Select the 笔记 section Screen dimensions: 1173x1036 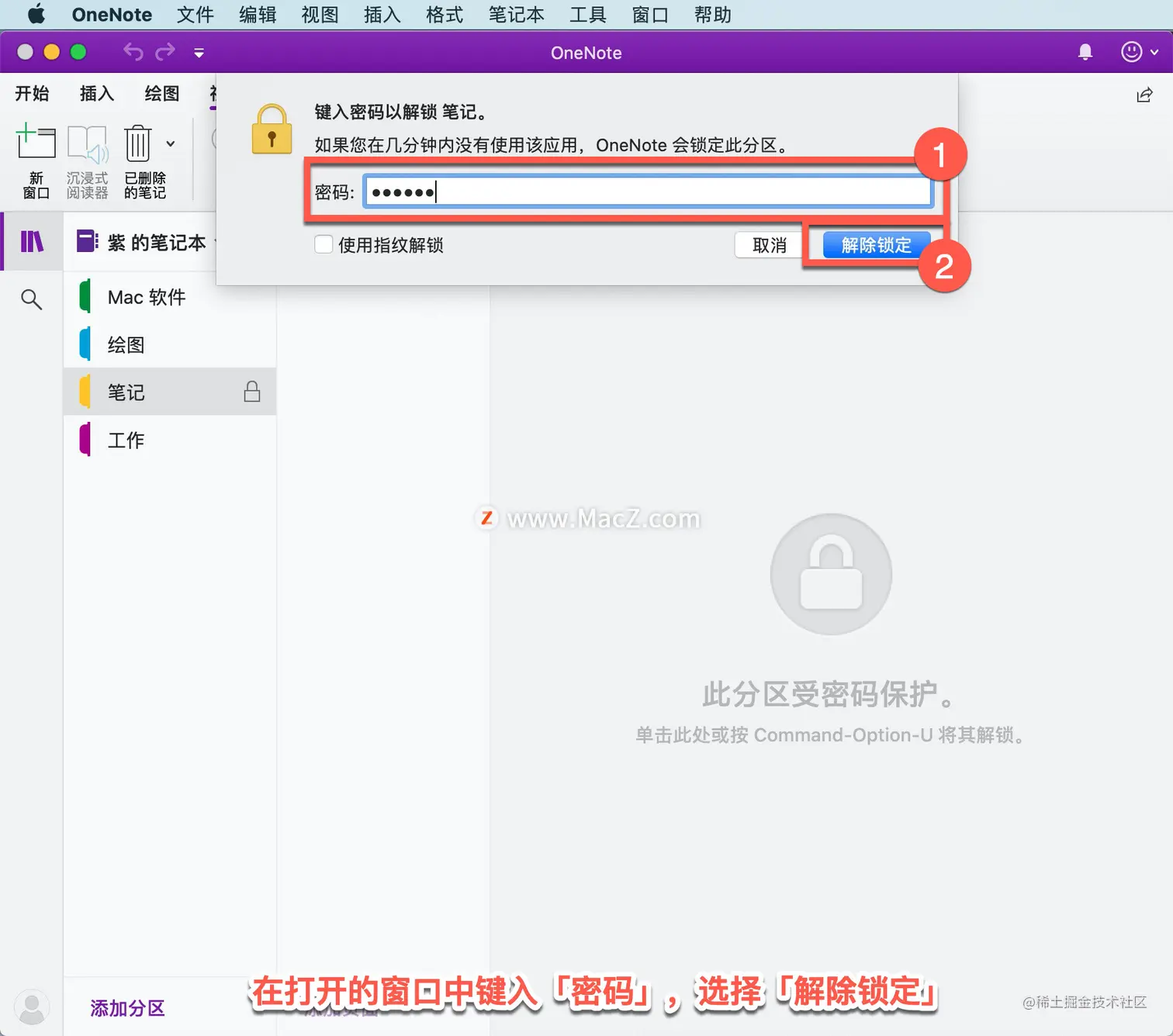170,392
